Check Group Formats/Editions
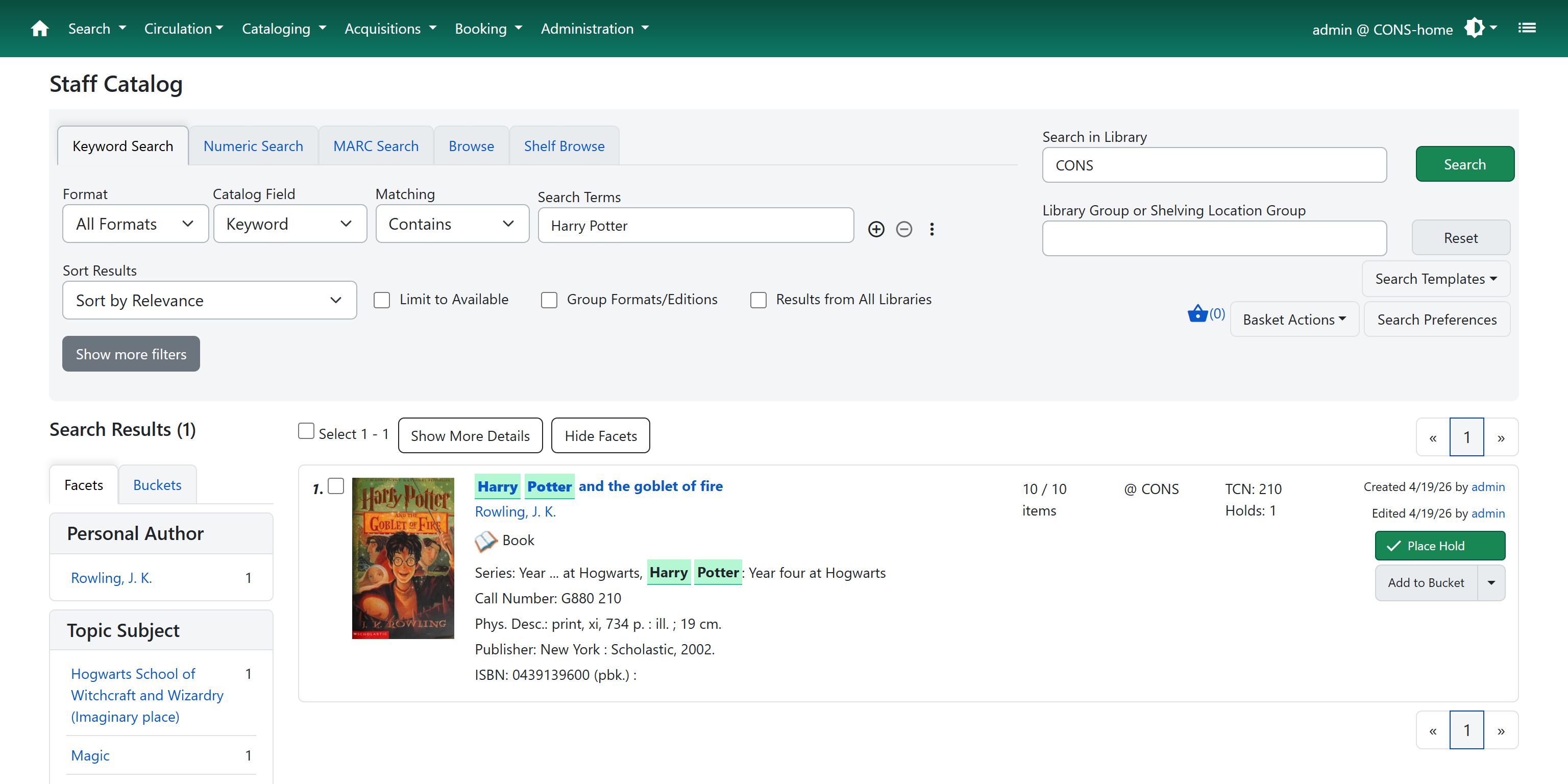This screenshot has height=784, width=1568. [549, 300]
